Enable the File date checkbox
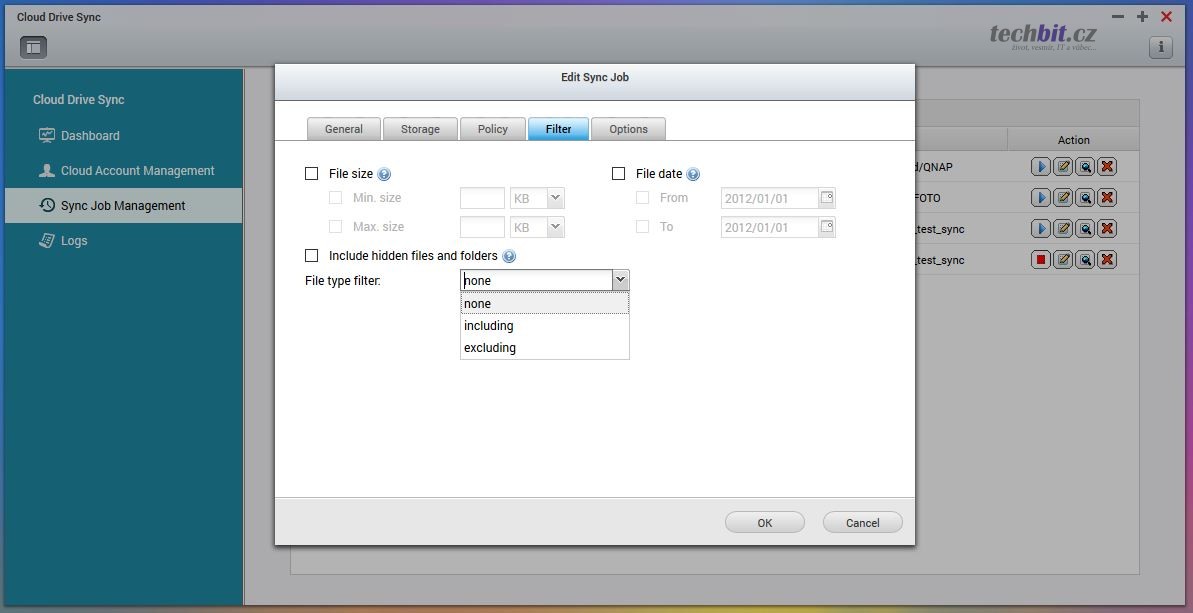 (x=619, y=174)
